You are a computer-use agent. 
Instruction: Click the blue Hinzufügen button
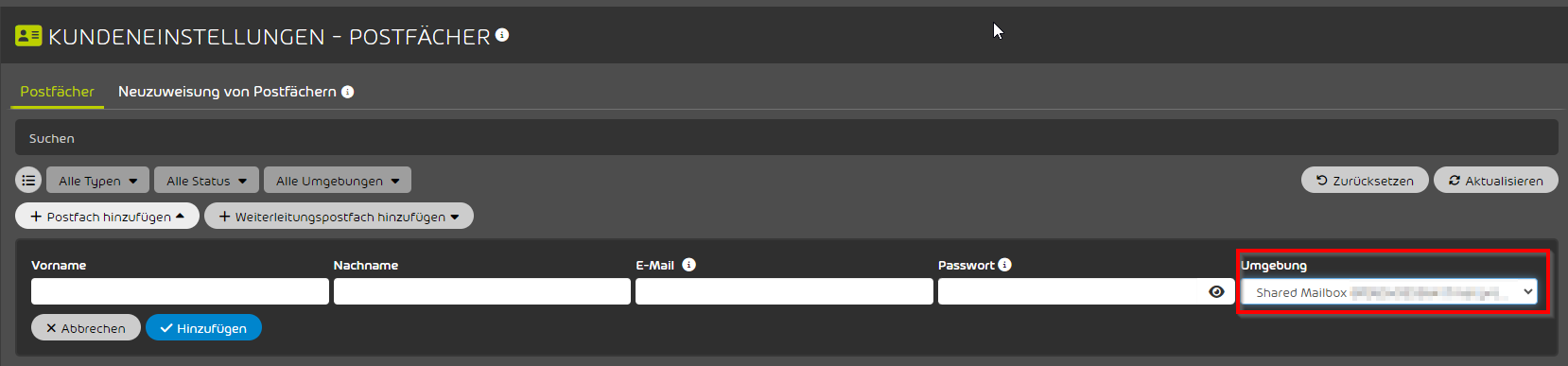pyautogui.click(x=203, y=328)
